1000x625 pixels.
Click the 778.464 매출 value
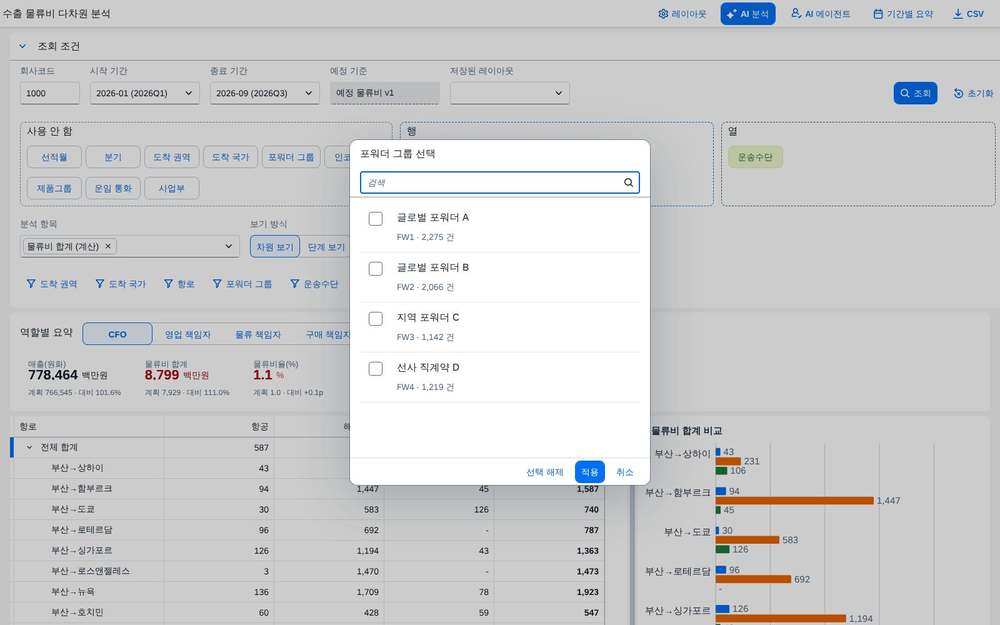(53, 375)
